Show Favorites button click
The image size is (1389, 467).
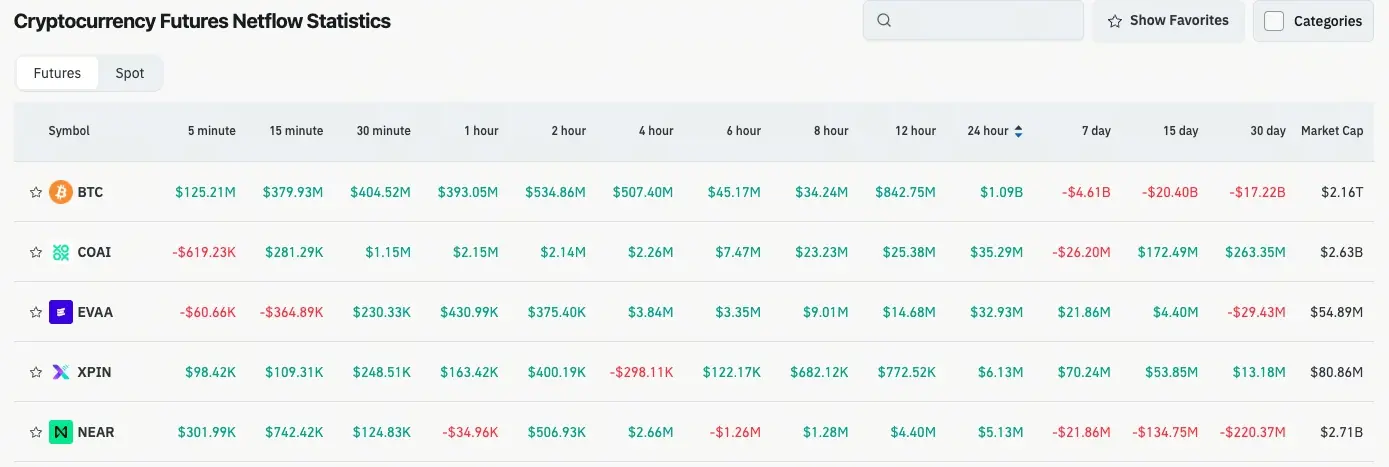click(1168, 20)
